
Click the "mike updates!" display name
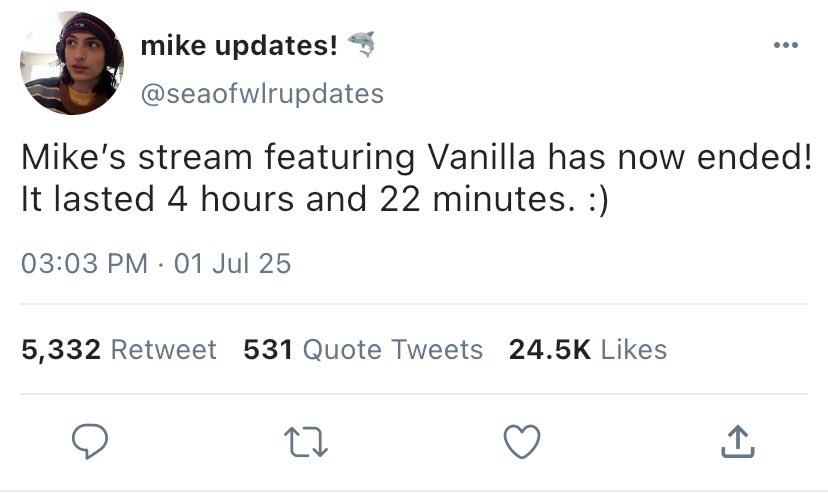pyautogui.click(x=238, y=45)
